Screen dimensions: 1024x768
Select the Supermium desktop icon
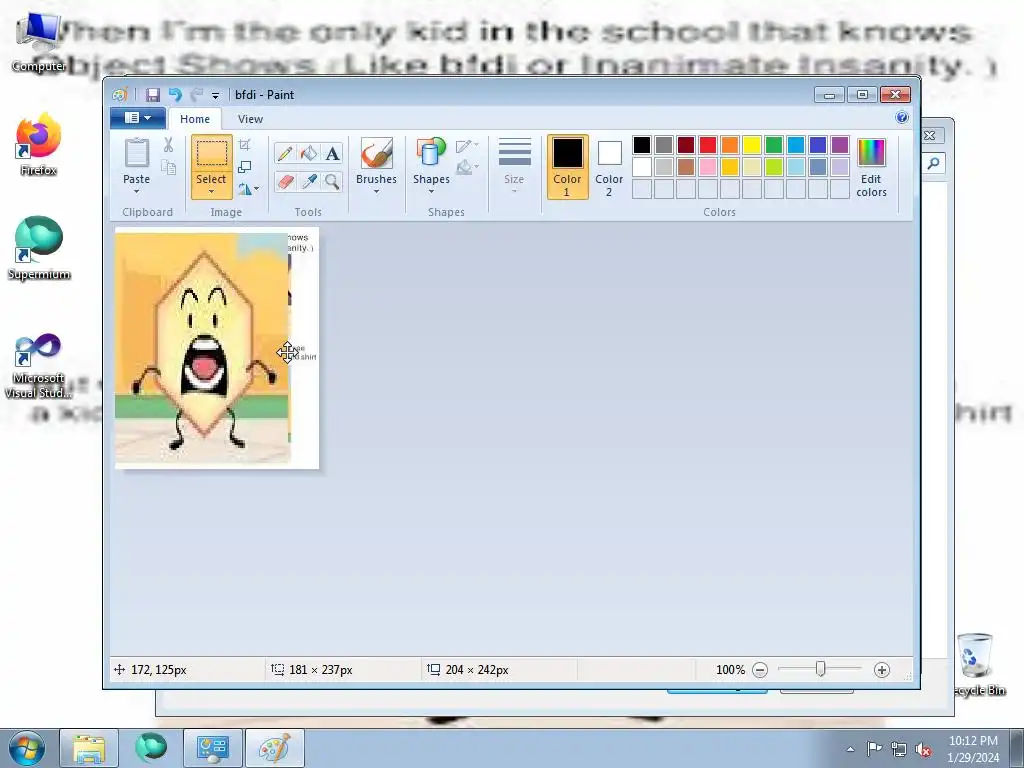[x=39, y=248]
